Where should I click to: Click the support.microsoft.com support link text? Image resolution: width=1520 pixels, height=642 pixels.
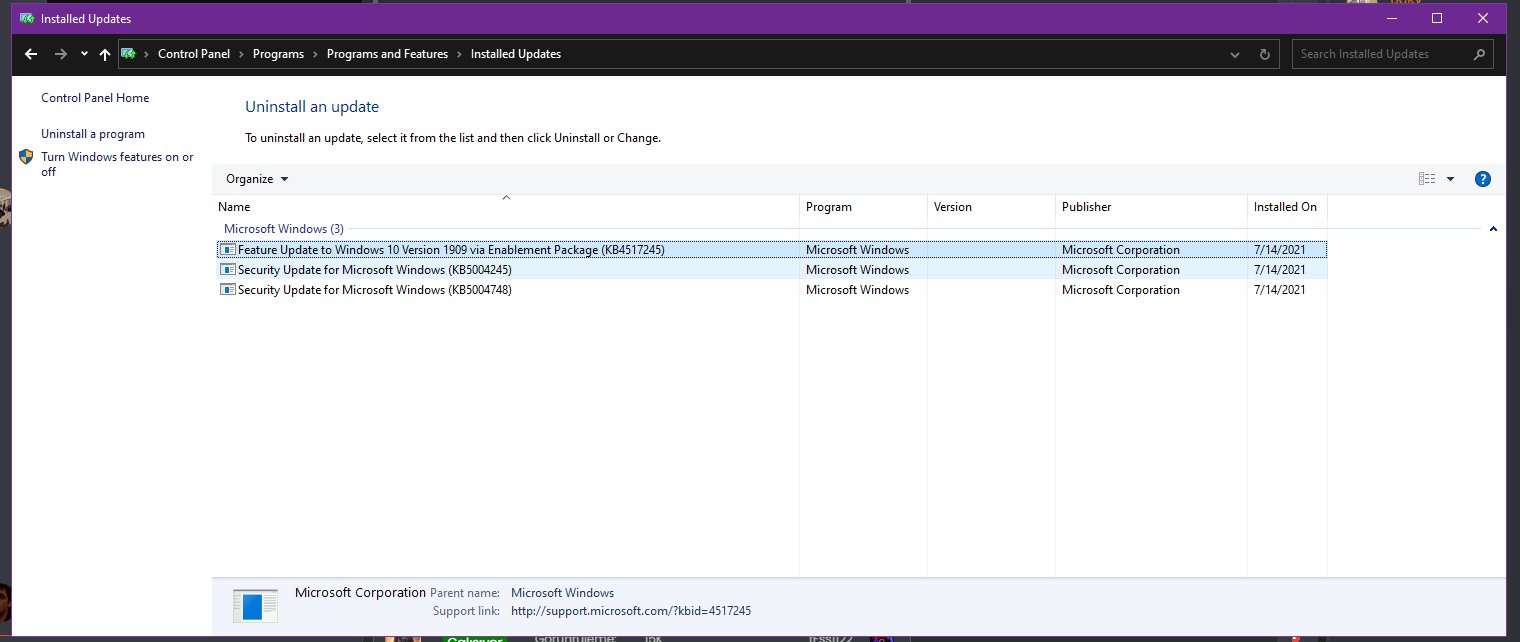click(631, 611)
